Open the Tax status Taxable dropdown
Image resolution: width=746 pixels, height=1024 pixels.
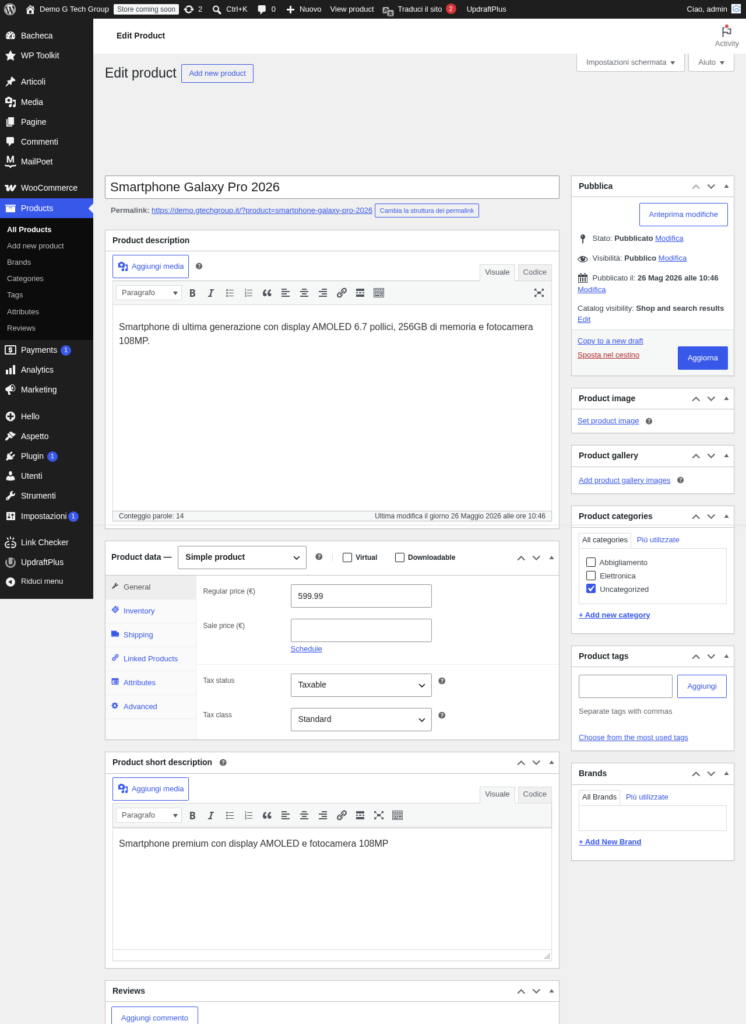361,685
